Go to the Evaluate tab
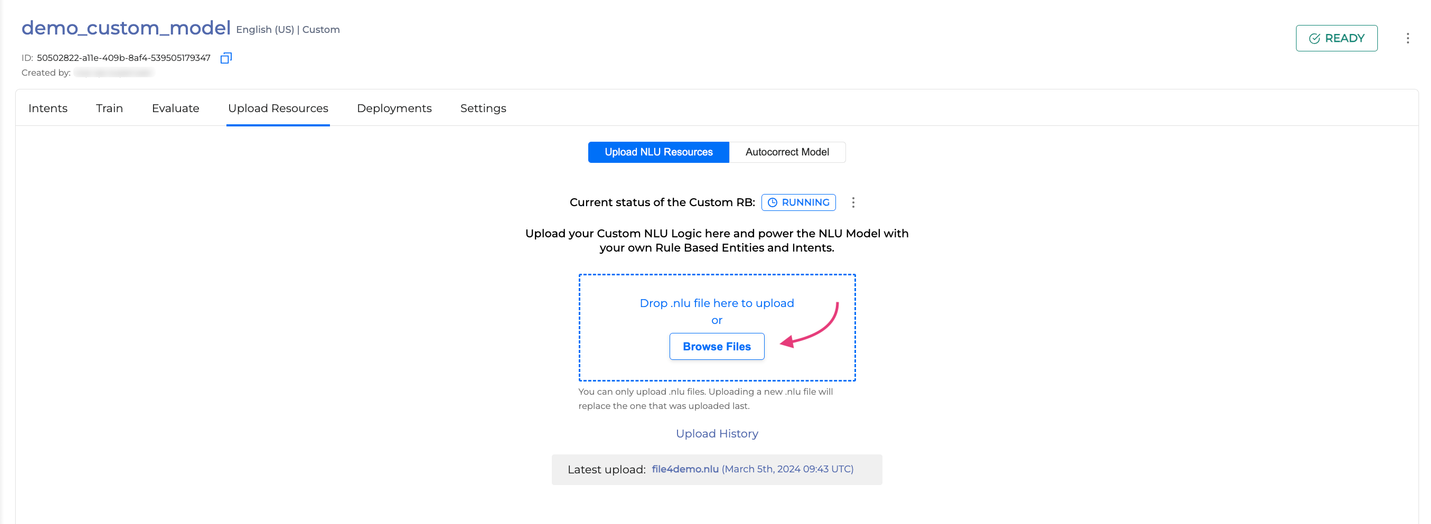The height and width of the screenshot is (524, 1431). 176,108
